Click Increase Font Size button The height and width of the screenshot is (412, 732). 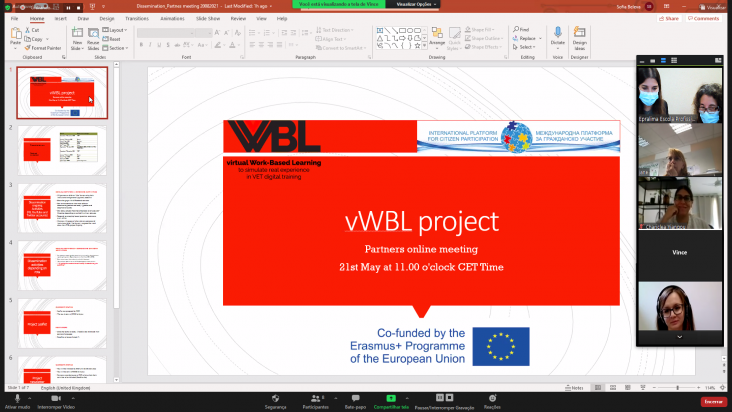[217, 33]
